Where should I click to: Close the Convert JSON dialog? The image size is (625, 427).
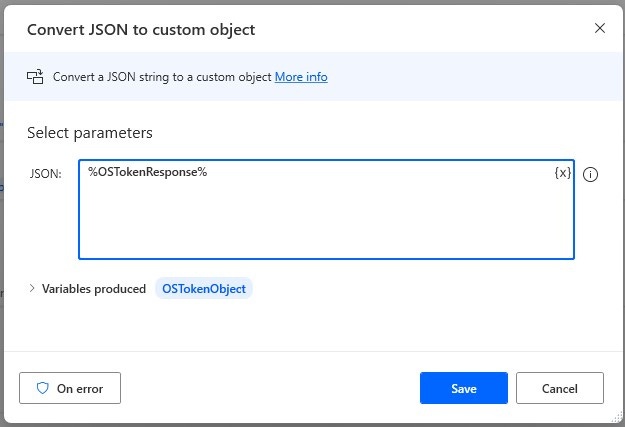pos(600,28)
